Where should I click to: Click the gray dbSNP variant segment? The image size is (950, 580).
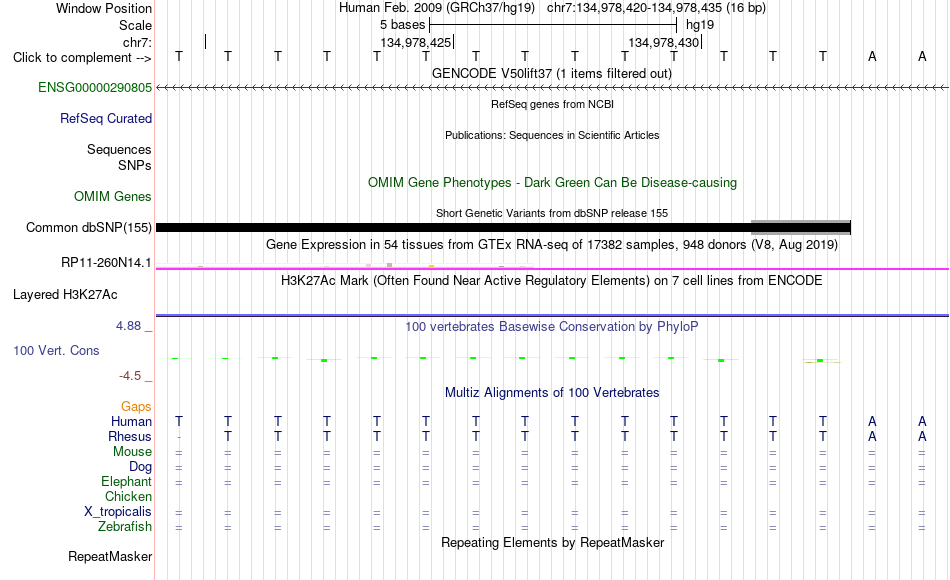click(x=801, y=228)
